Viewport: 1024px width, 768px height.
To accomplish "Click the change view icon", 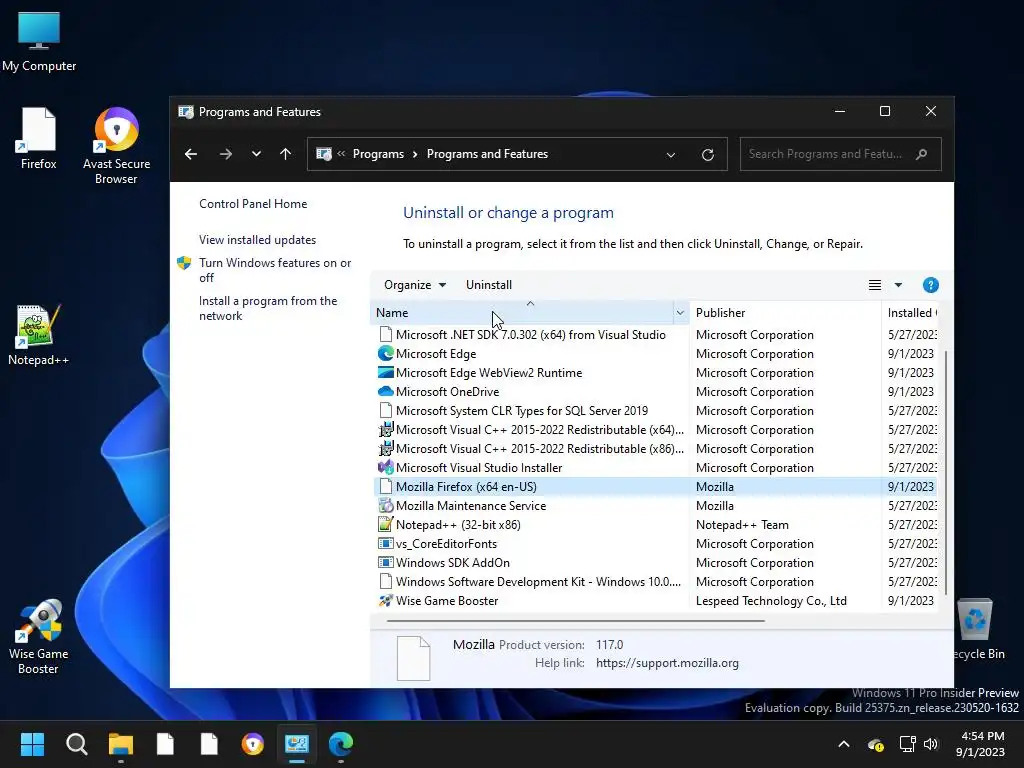I will coord(874,285).
